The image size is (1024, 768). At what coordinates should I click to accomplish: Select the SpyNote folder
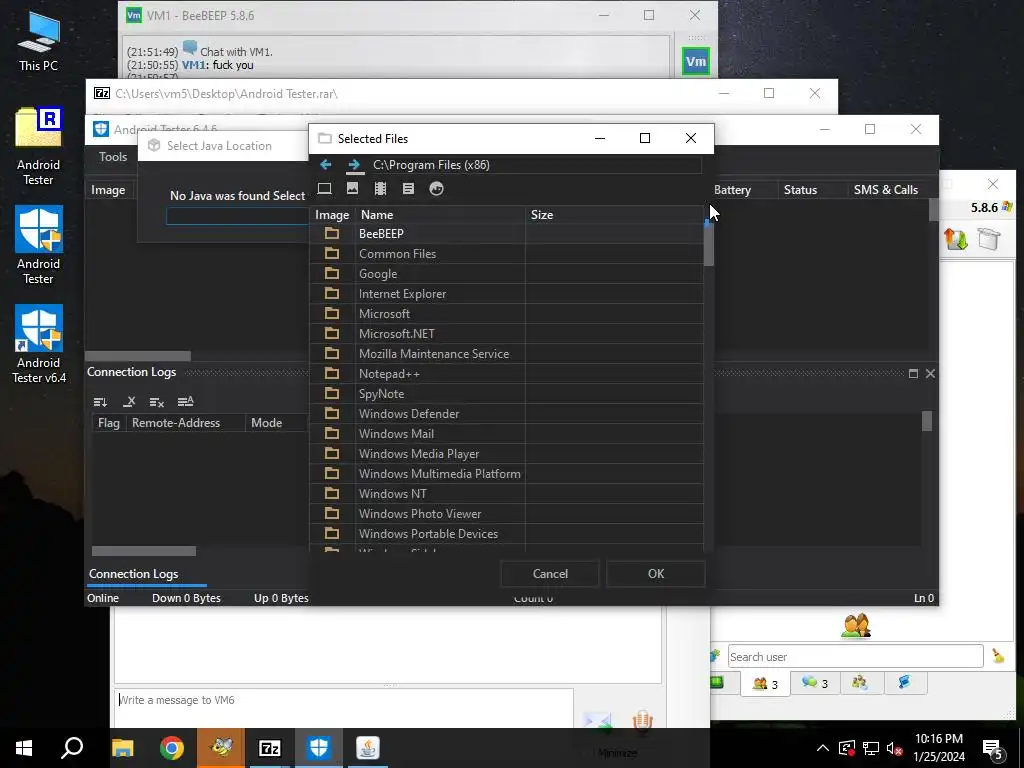(507, 394)
